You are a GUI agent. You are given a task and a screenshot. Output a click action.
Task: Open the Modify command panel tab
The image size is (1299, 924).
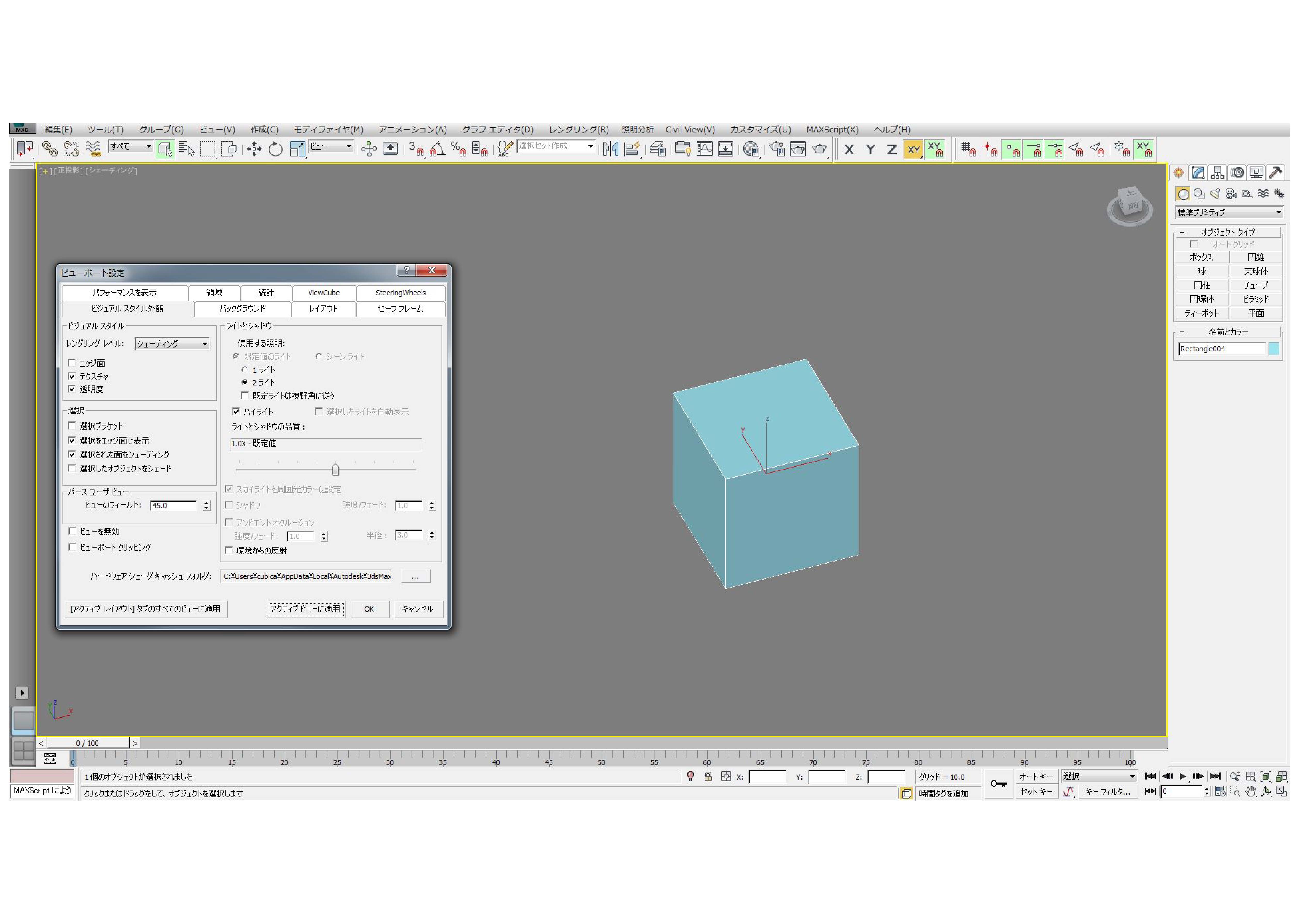pyautogui.click(x=1198, y=173)
